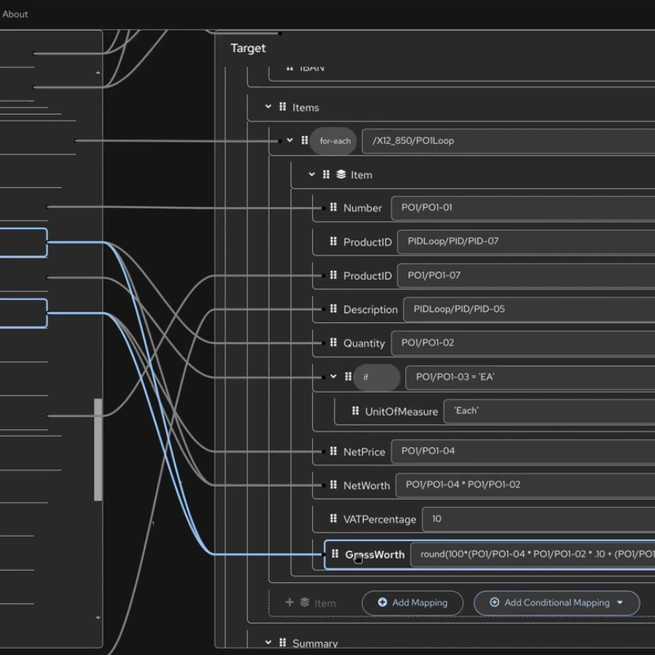Click the layers stack icon beside Item

(x=341, y=174)
